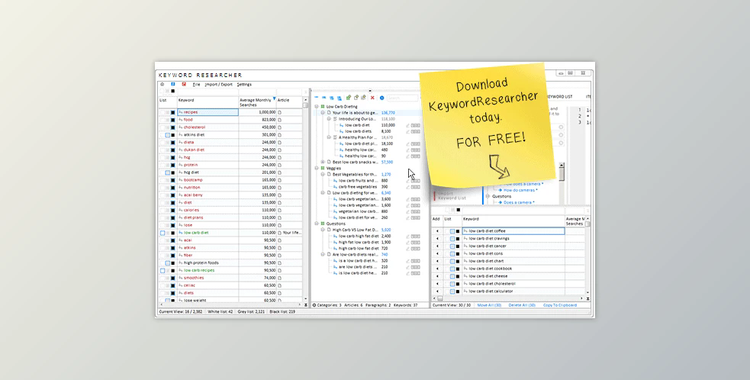Sort by the Keyword column header in left list
The image size is (750, 380).
pos(186,101)
